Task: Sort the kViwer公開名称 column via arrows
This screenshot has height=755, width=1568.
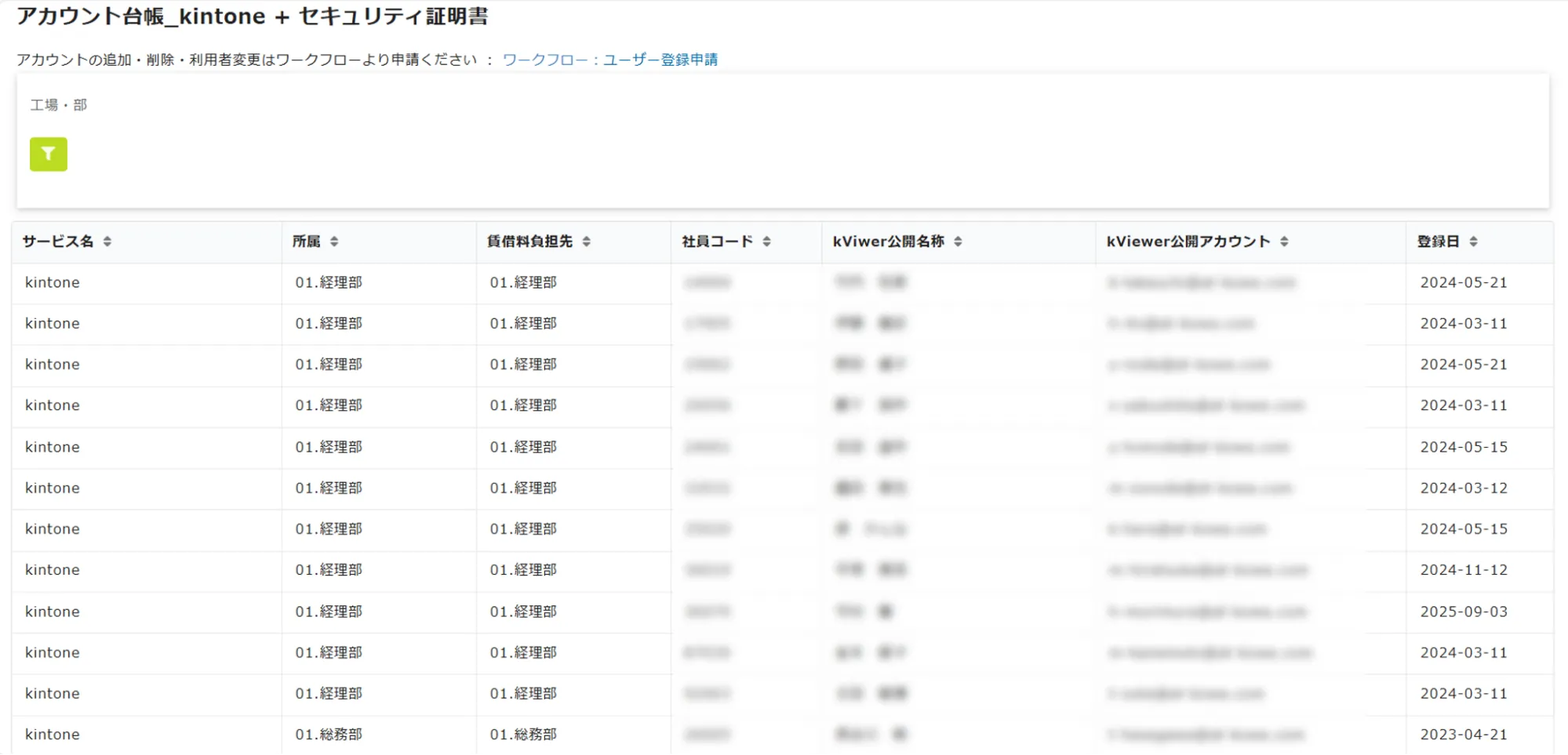Action: pyautogui.click(x=958, y=241)
